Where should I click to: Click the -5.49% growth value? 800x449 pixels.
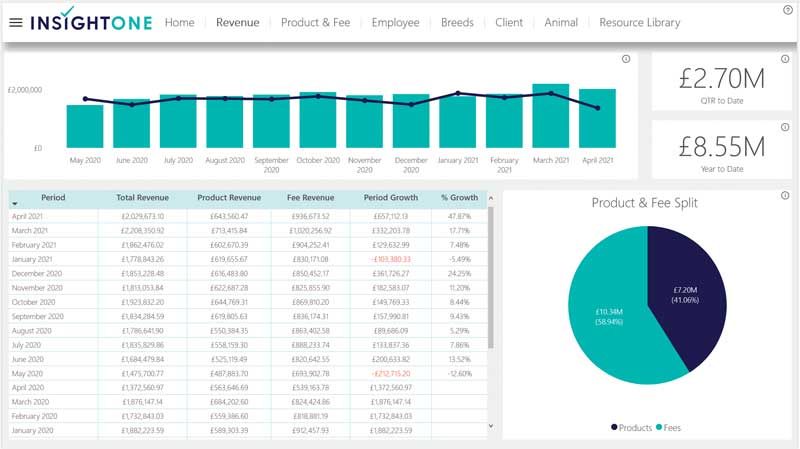459,259
